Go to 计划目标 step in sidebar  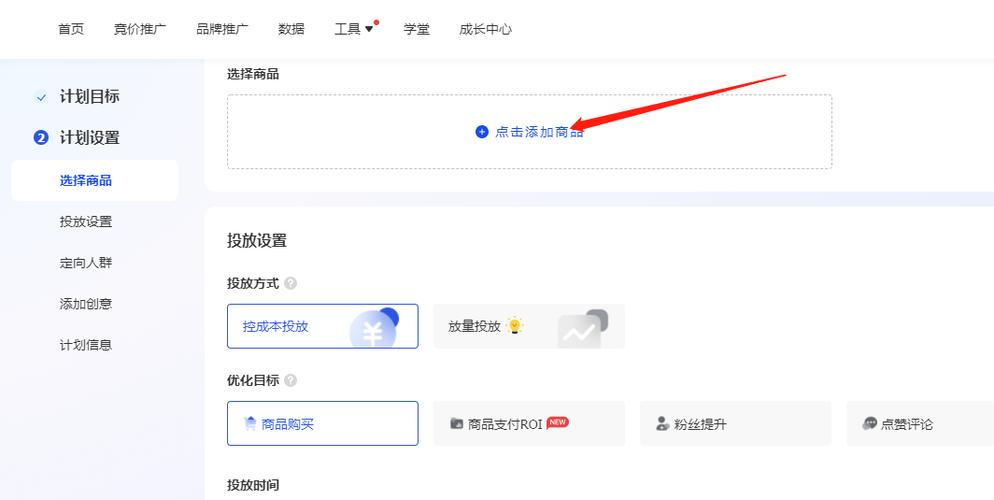89,96
